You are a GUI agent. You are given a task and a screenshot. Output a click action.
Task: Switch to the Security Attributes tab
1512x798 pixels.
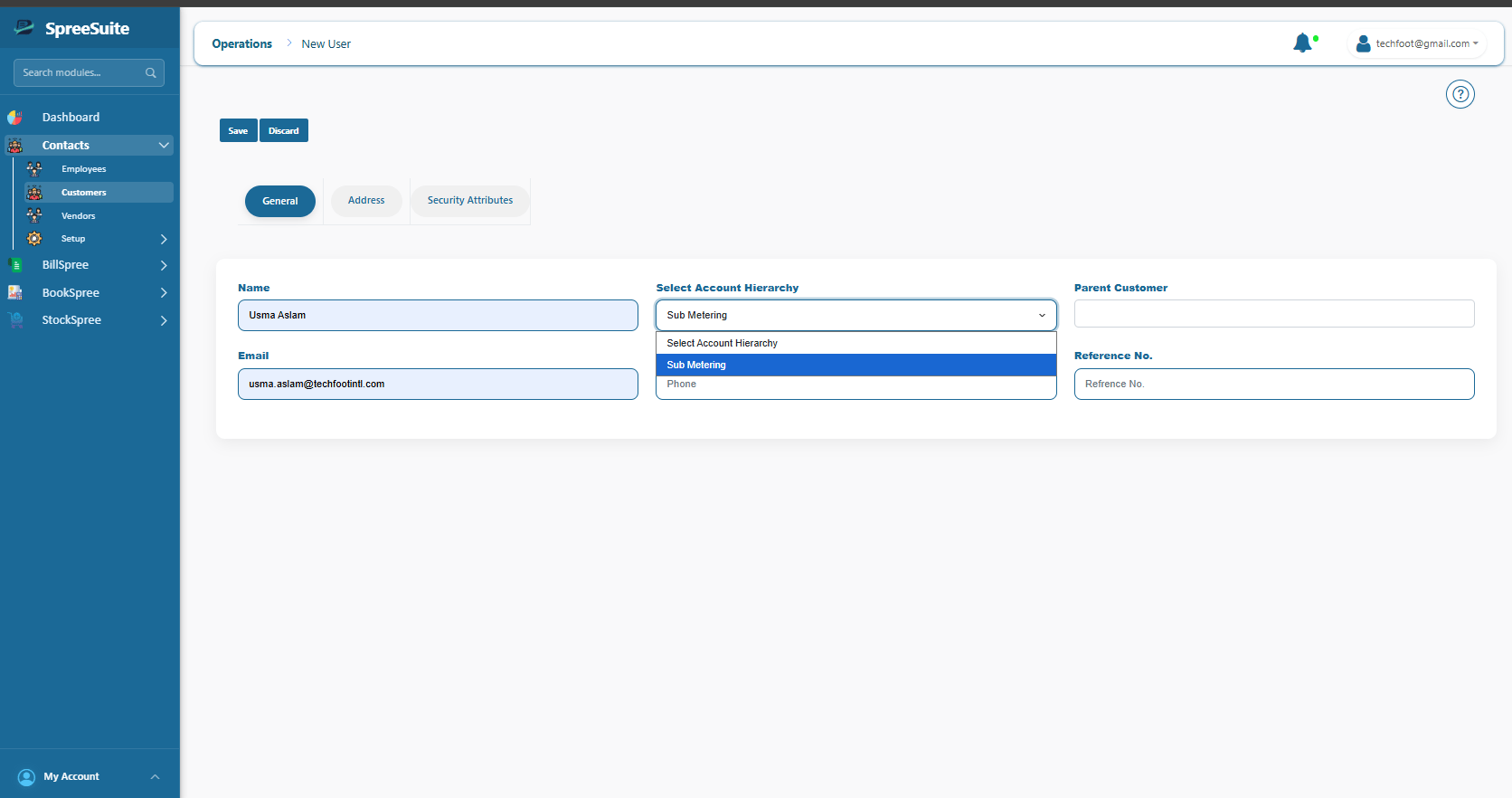click(x=470, y=201)
